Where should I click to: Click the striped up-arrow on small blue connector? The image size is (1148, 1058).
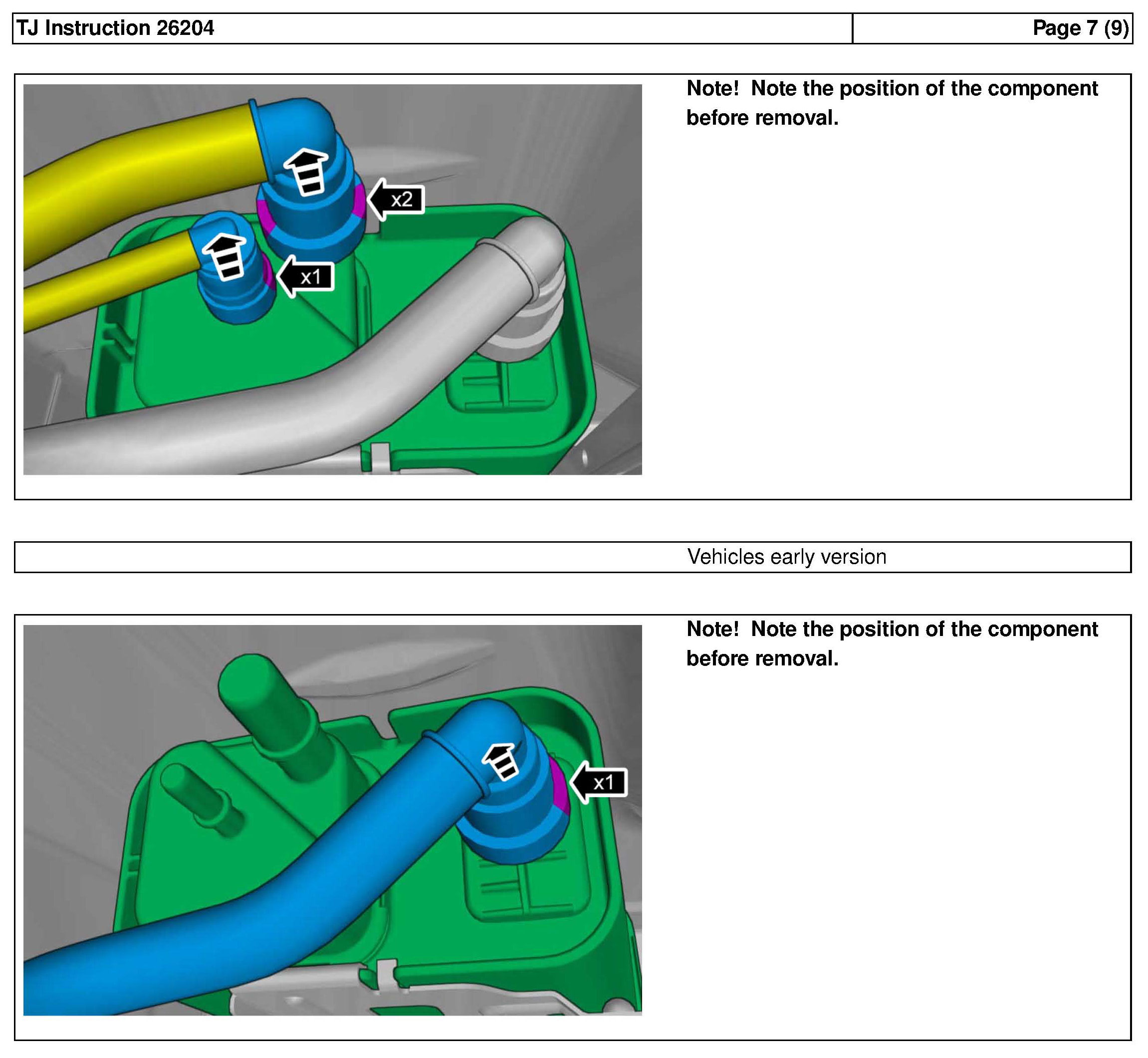click(x=225, y=257)
